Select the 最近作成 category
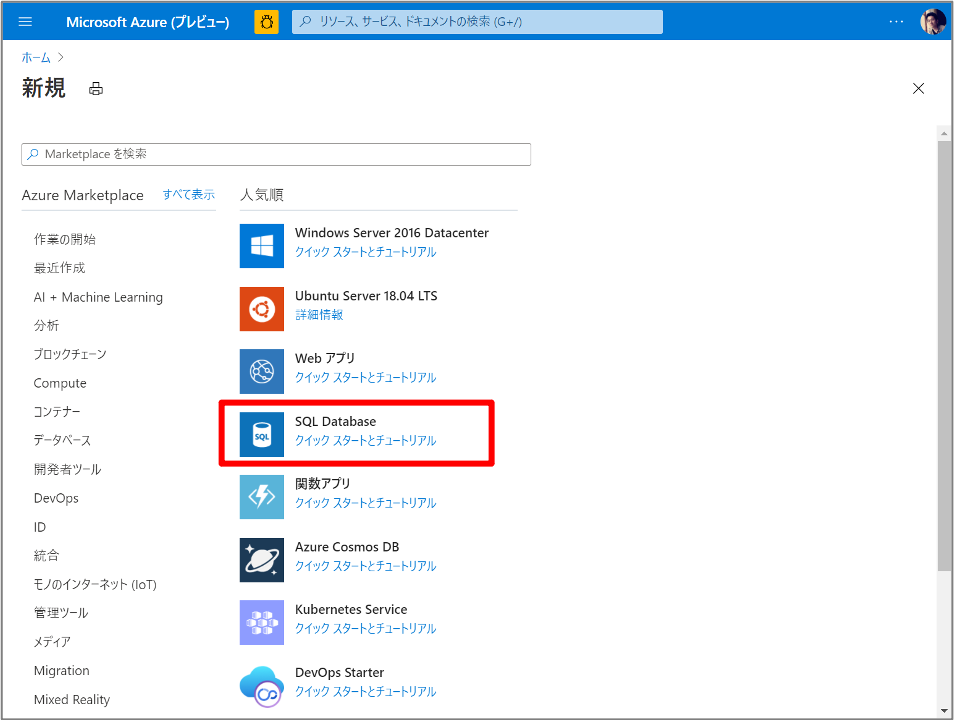Image resolution: width=954 pixels, height=720 pixels. (60, 268)
